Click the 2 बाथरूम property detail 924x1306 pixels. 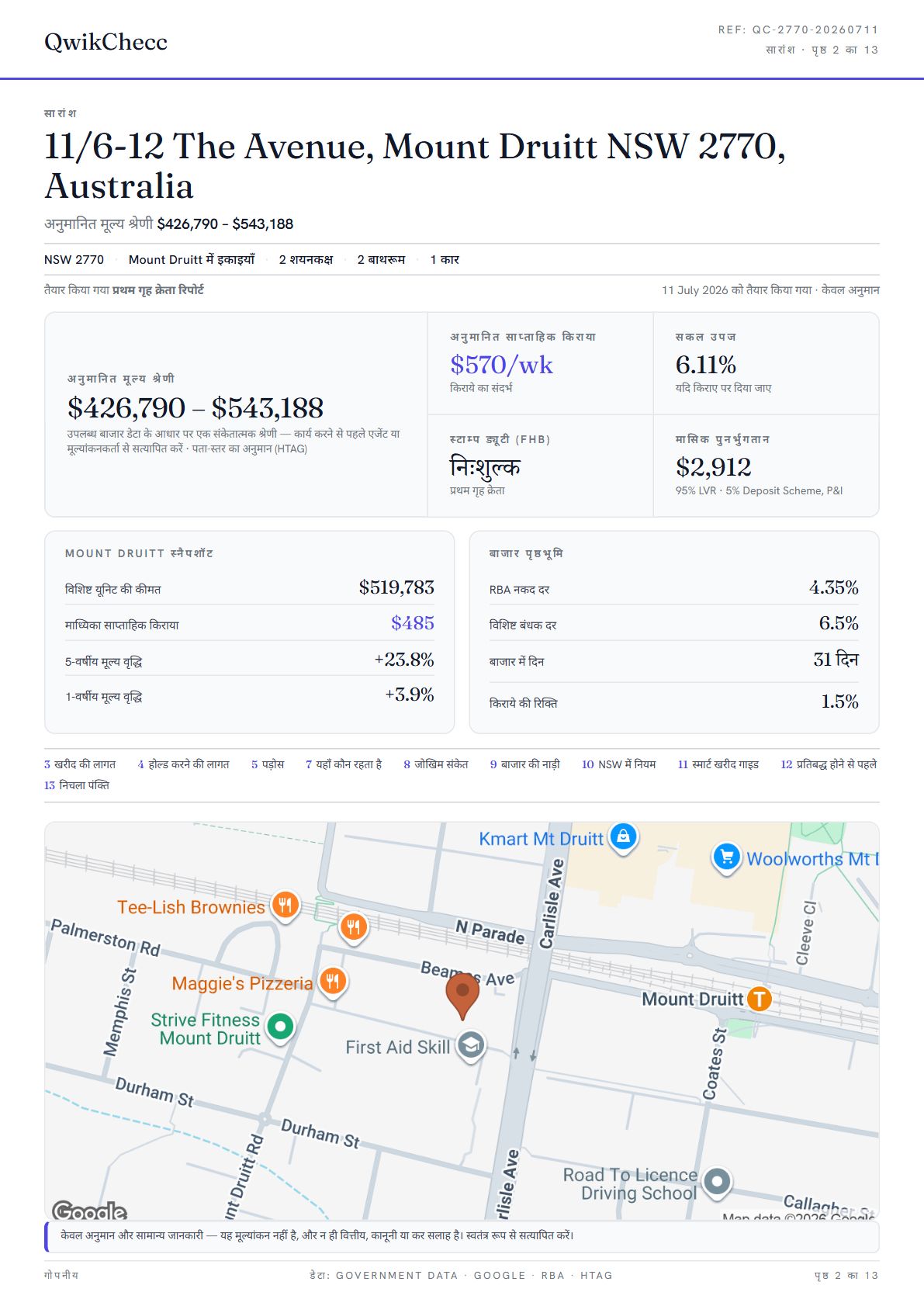click(x=381, y=260)
